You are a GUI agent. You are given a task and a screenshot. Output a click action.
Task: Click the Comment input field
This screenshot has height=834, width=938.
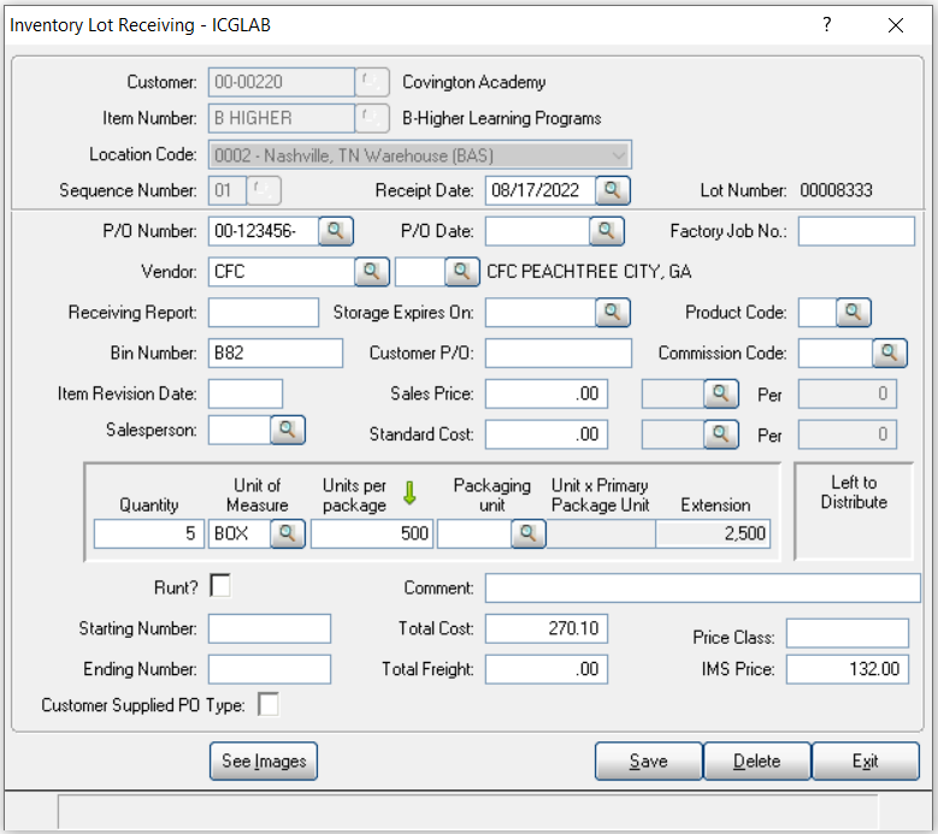702,588
